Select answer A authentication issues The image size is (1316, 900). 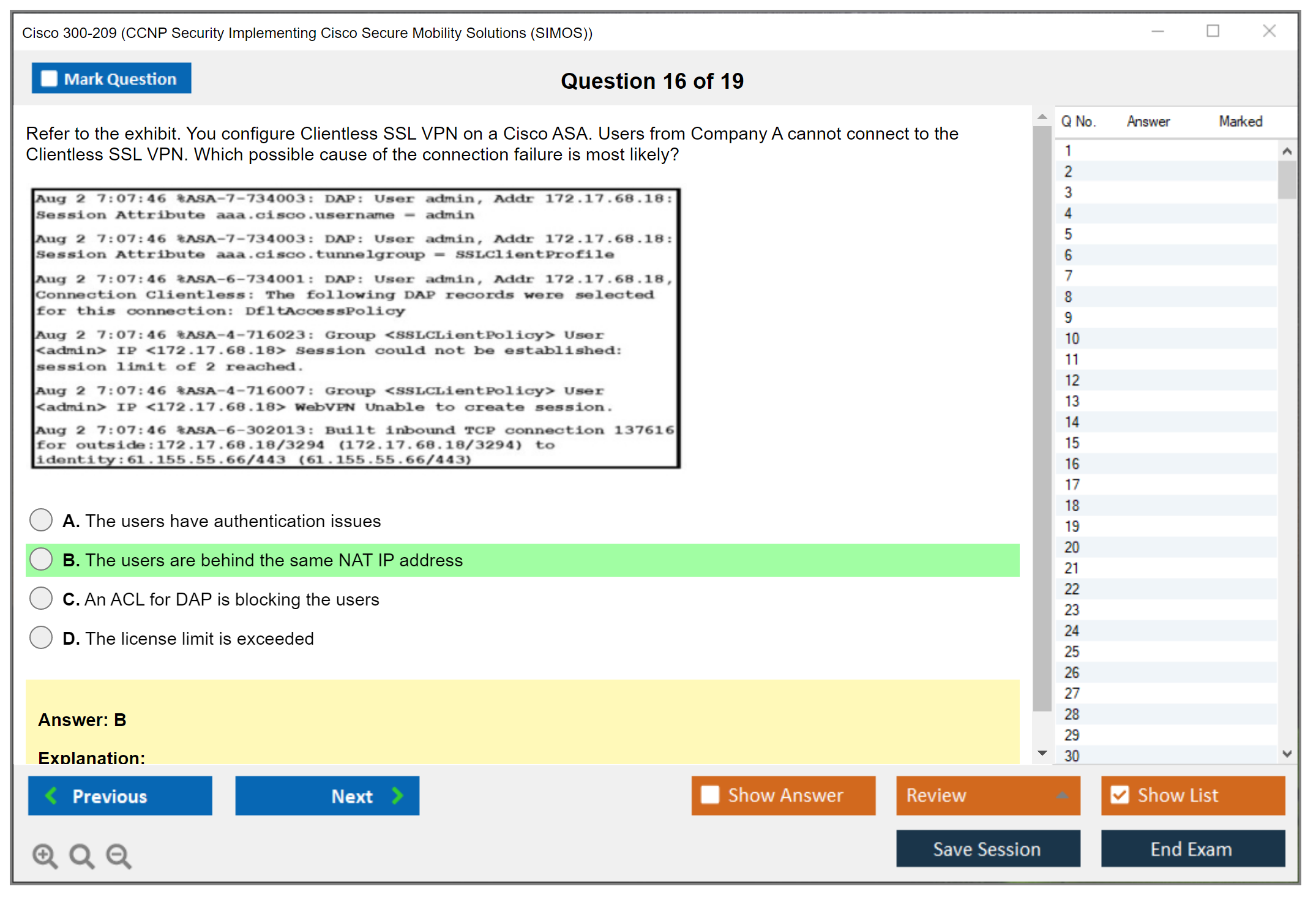[x=41, y=520]
